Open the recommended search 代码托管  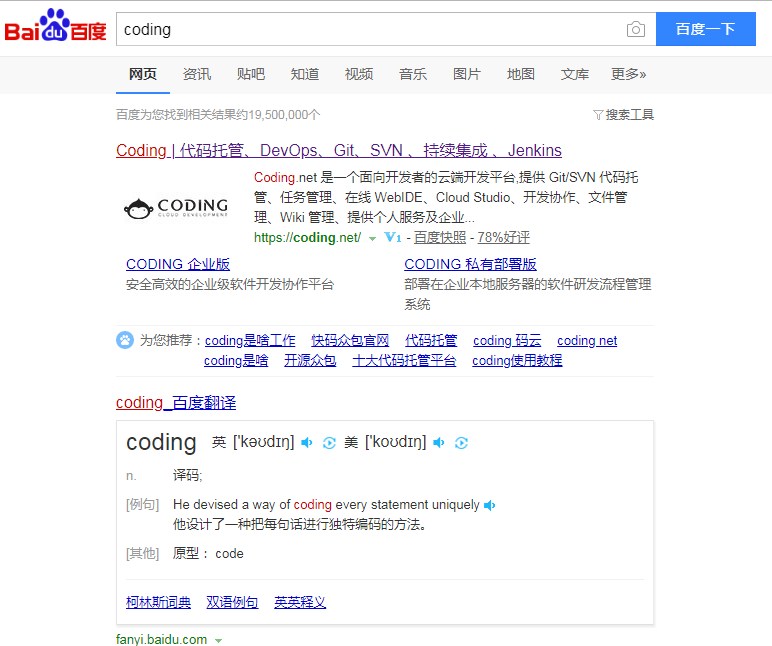click(x=431, y=341)
